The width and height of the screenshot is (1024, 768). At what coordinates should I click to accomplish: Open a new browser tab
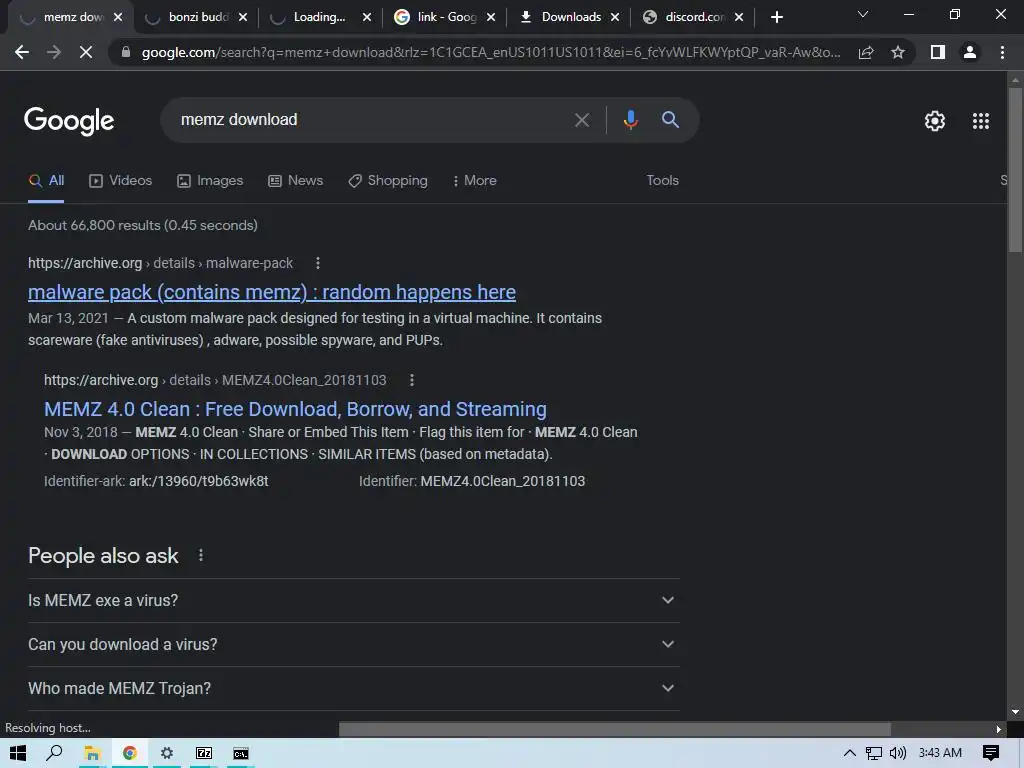(776, 17)
